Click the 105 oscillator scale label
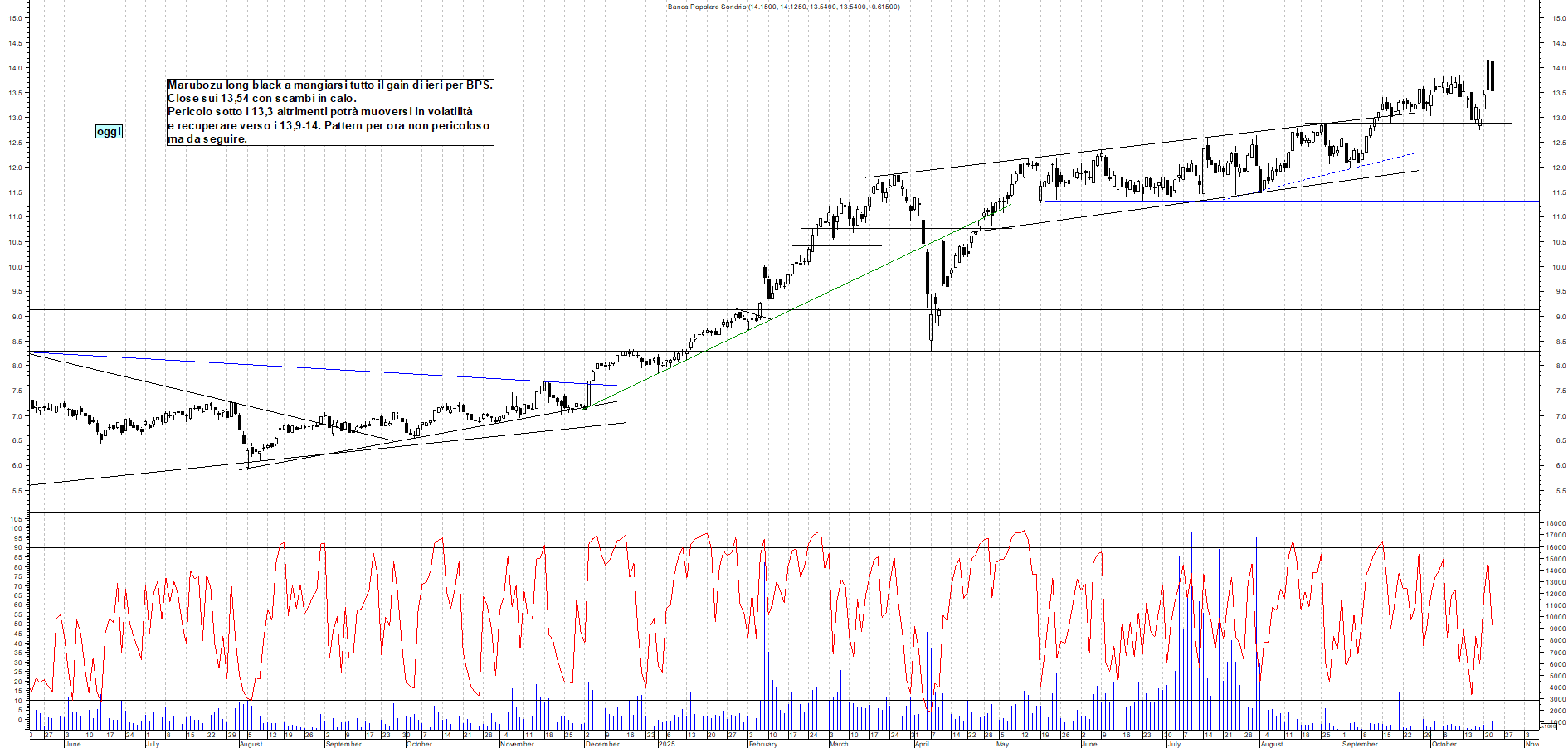Viewport: 1568px width, 748px height. (x=15, y=519)
